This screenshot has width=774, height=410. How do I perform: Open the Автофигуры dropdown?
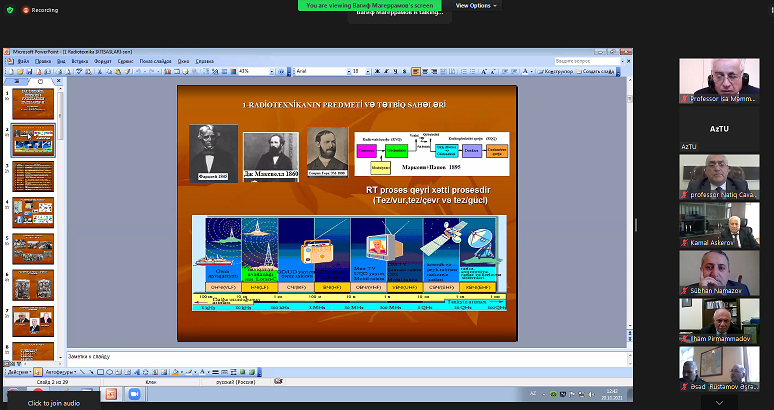click(x=61, y=372)
